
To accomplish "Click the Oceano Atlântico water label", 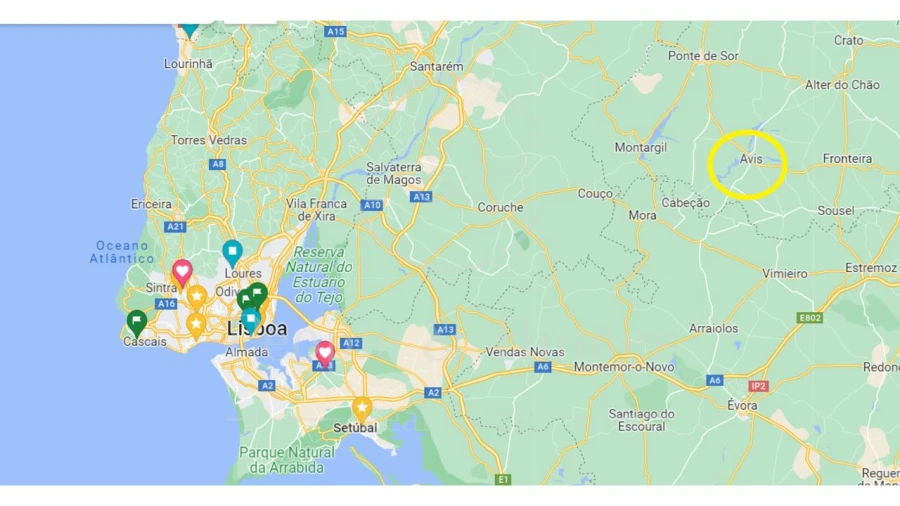I will [122, 252].
